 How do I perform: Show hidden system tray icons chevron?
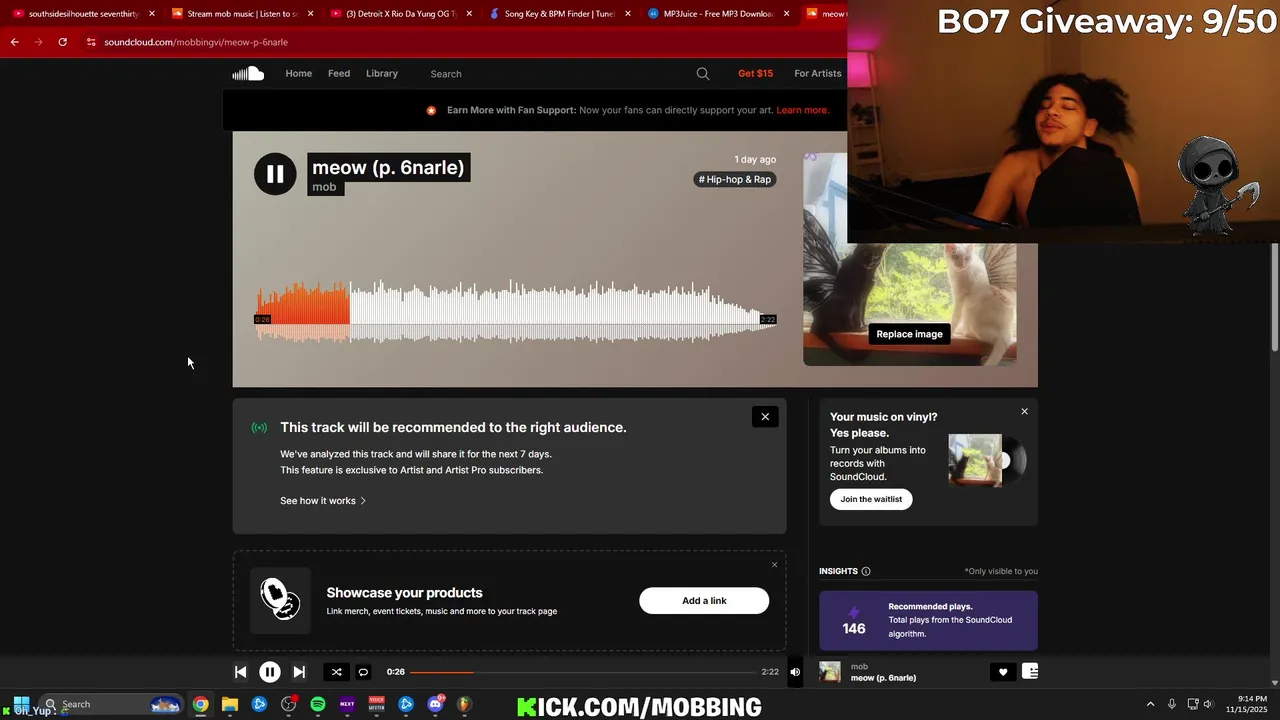coord(1150,704)
